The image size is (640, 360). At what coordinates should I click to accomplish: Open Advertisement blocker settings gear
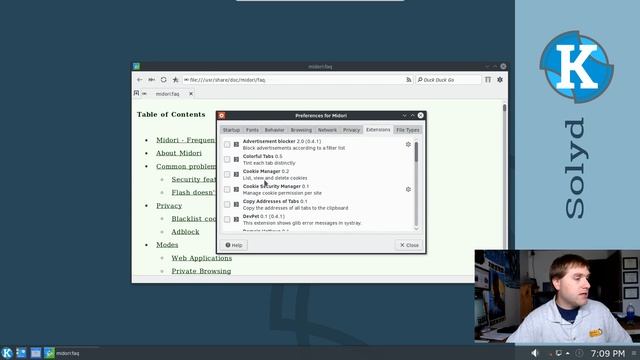[x=408, y=144]
